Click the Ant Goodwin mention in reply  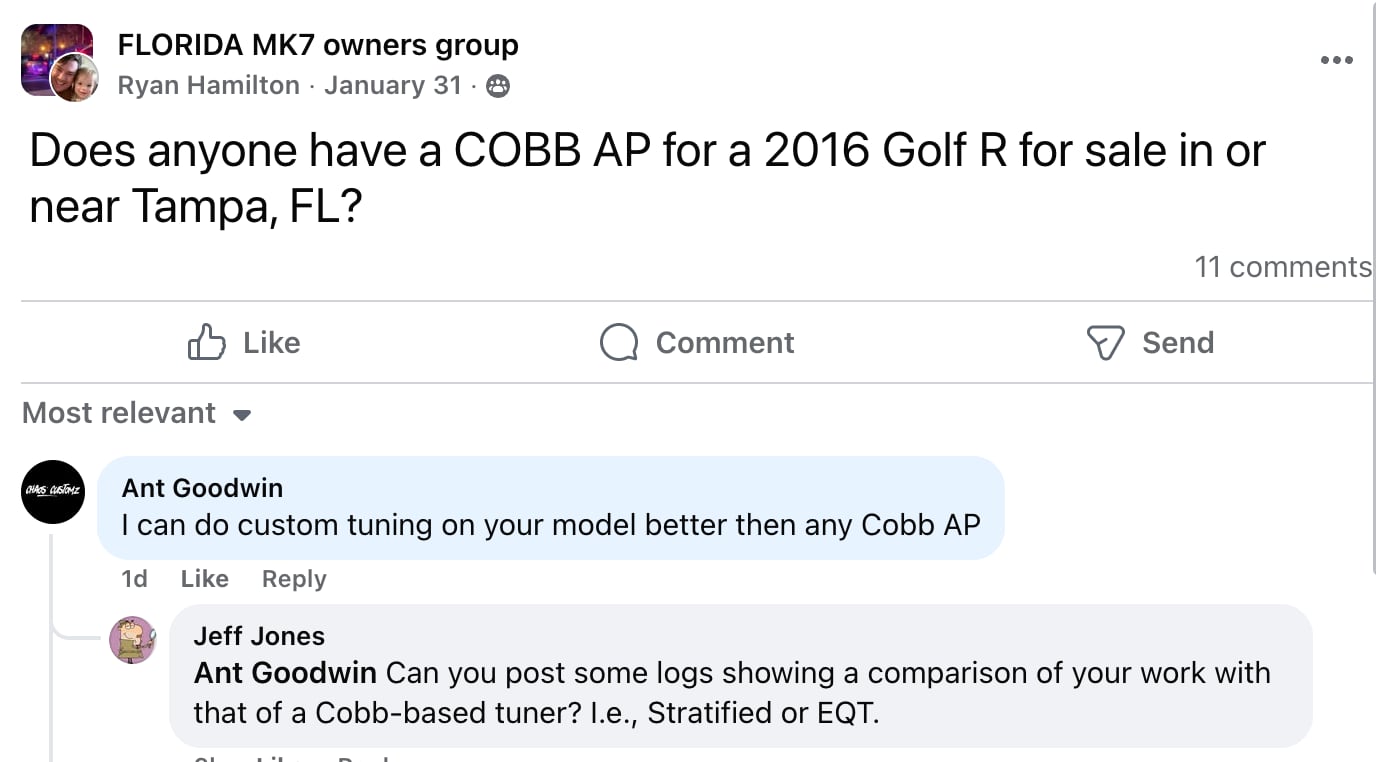click(x=285, y=673)
